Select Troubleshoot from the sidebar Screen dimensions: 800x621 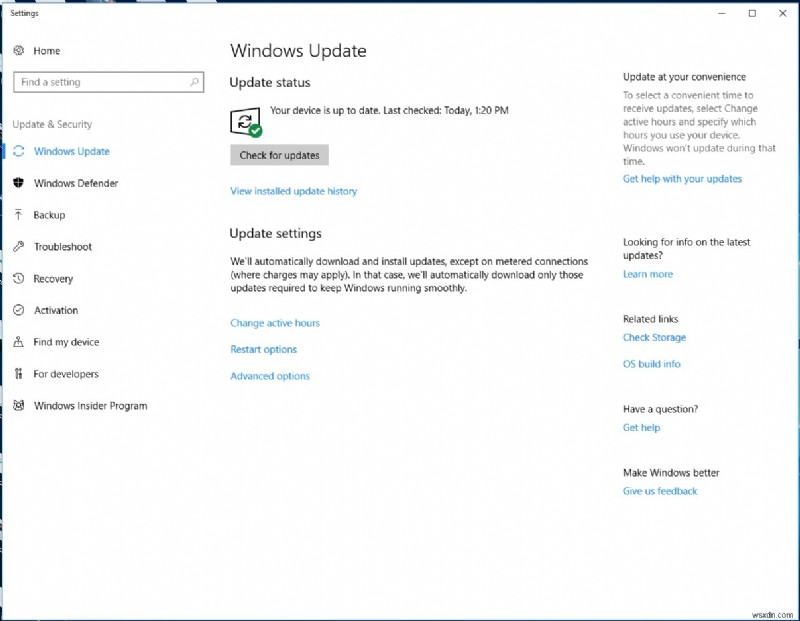point(63,246)
